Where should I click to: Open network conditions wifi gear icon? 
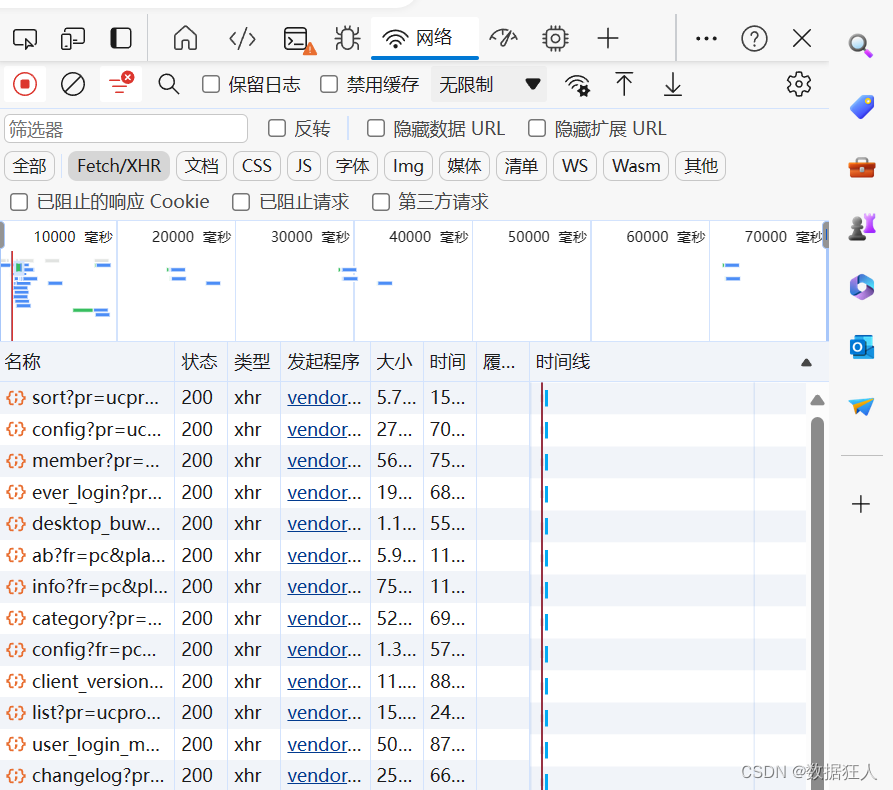(577, 85)
